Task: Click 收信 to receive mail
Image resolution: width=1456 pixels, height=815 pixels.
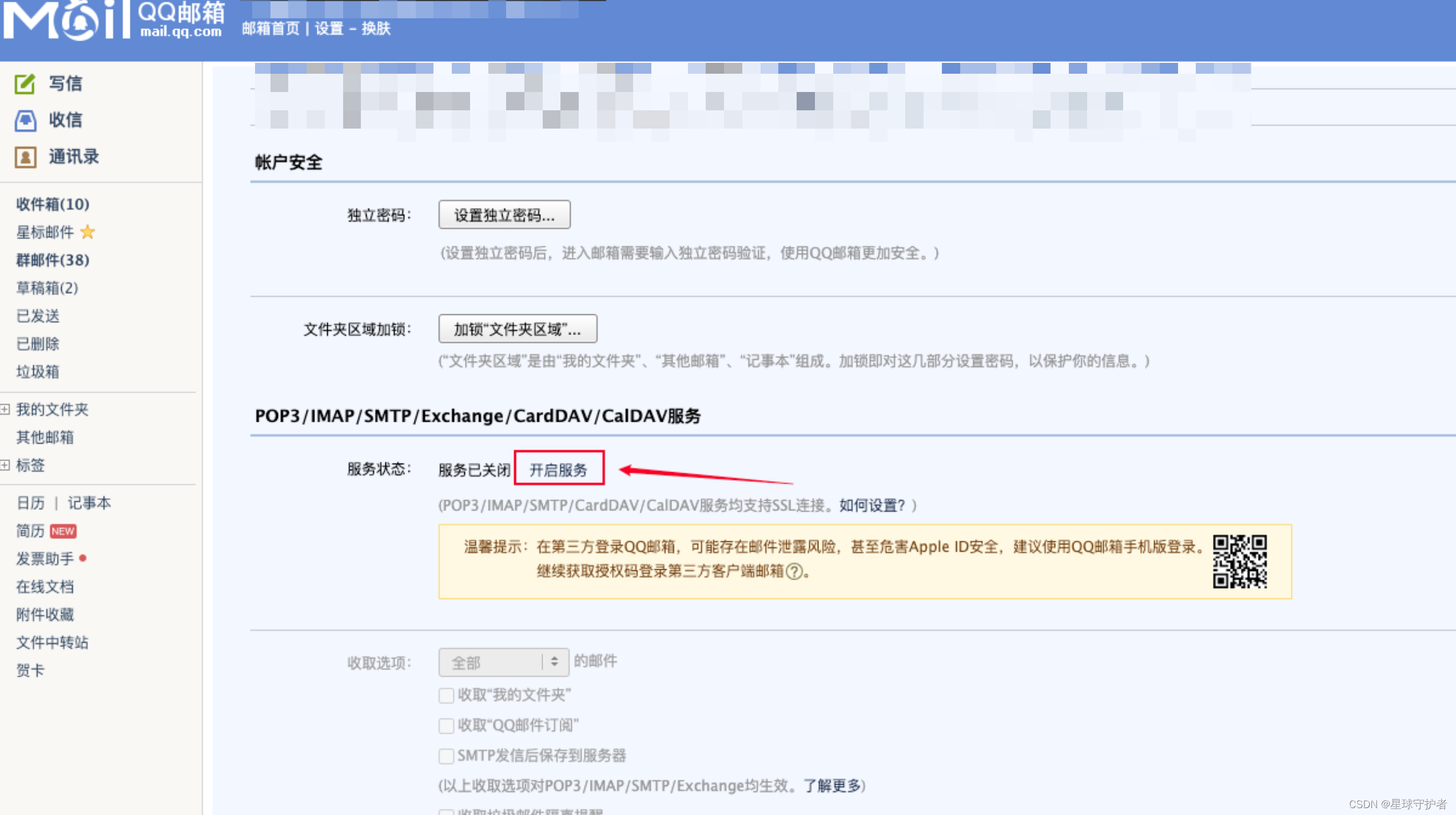Action: (x=65, y=120)
